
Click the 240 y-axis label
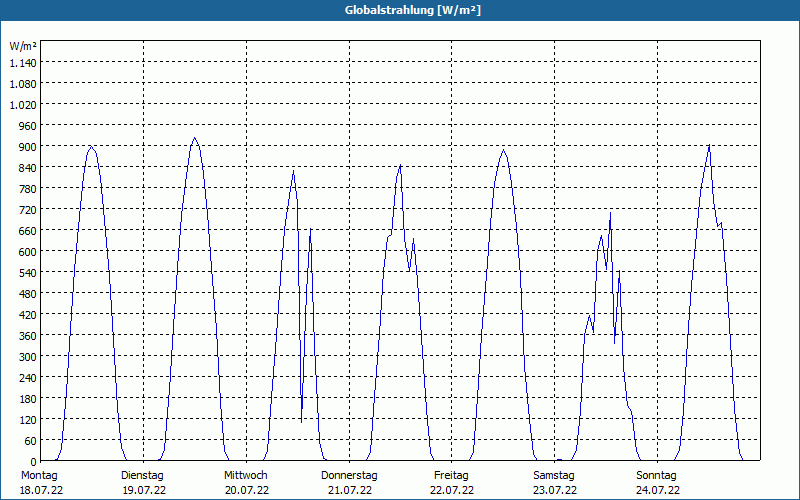point(28,378)
